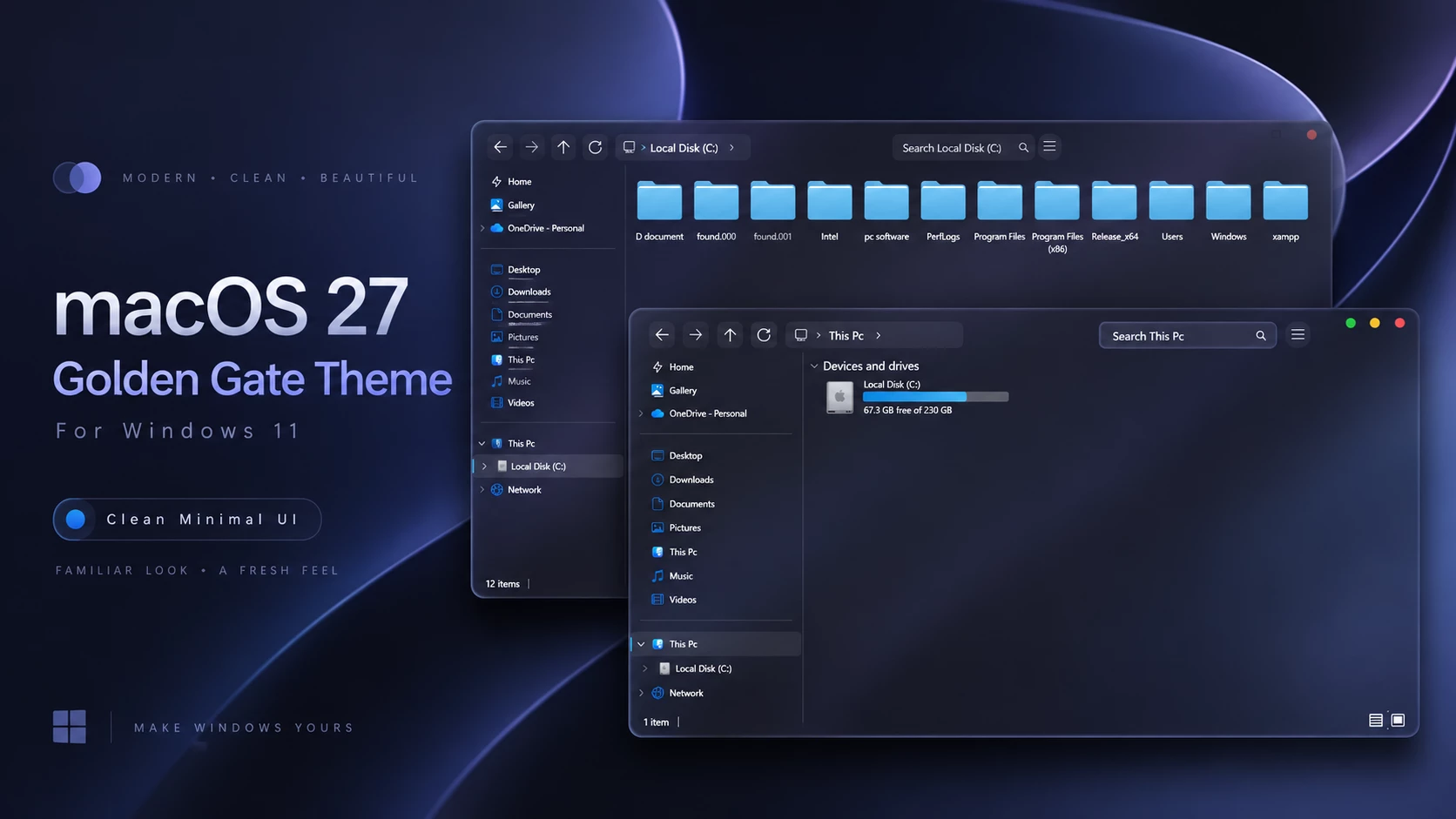The height and width of the screenshot is (819, 1456).
Task: Go to Home in This Pc window sidebar
Action: pyautogui.click(x=672, y=367)
